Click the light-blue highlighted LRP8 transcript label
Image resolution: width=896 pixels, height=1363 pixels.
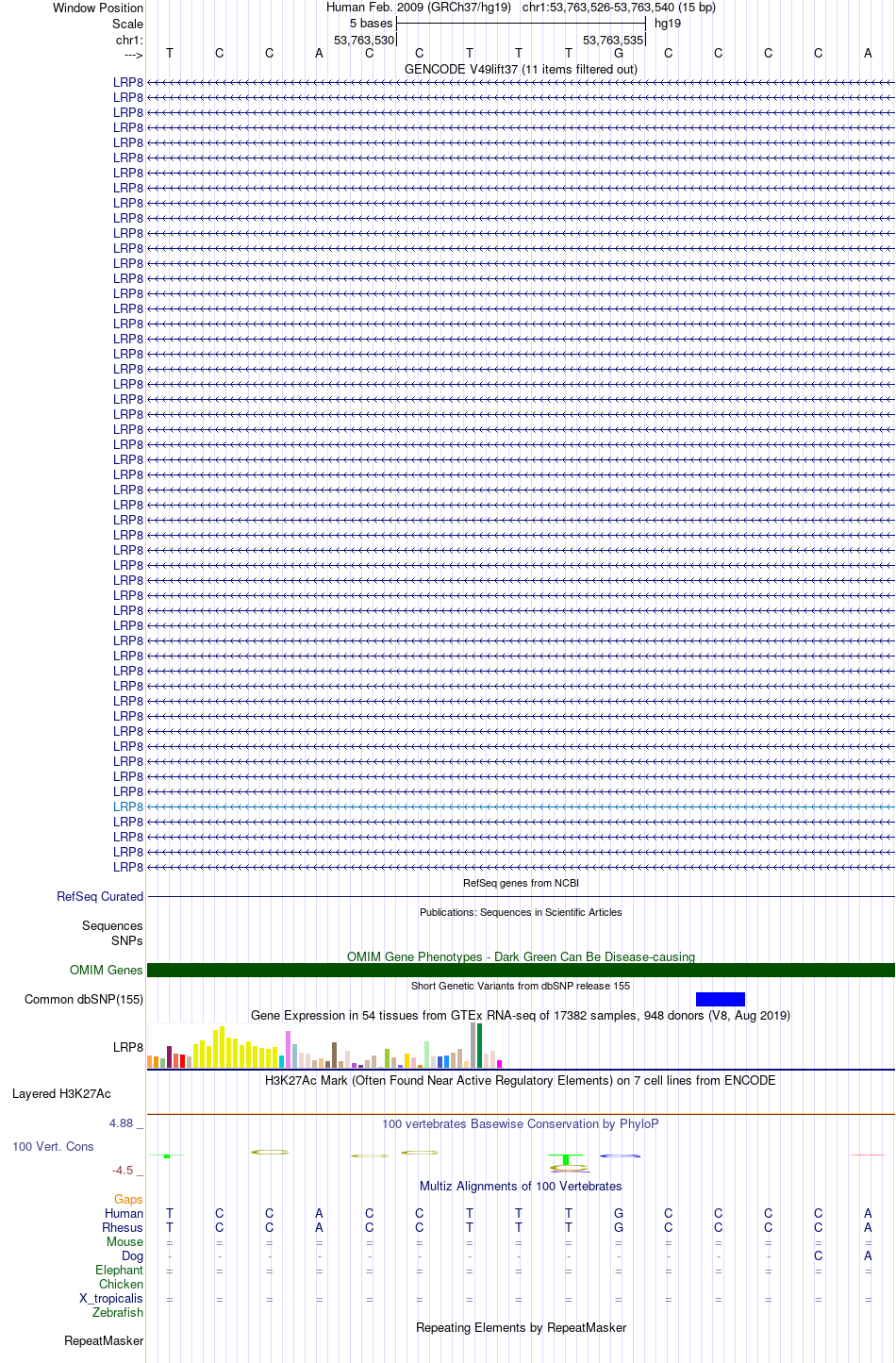(x=128, y=806)
